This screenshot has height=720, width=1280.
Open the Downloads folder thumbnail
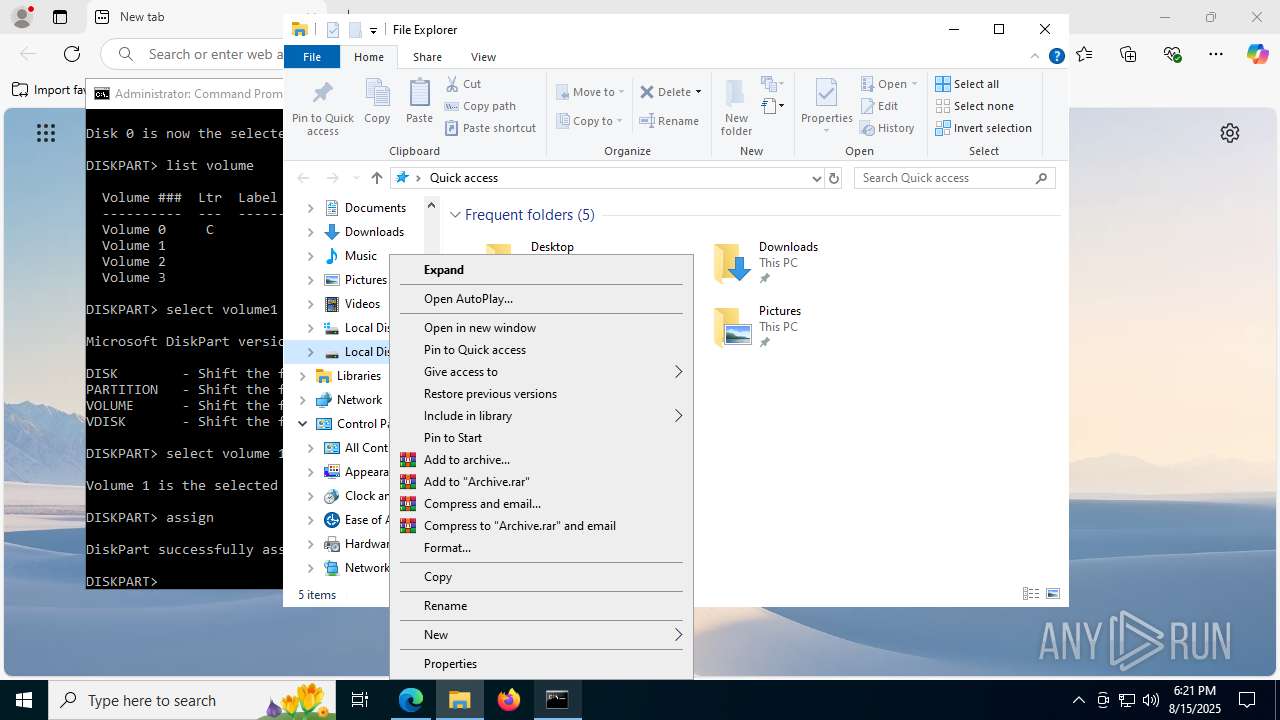click(x=732, y=264)
